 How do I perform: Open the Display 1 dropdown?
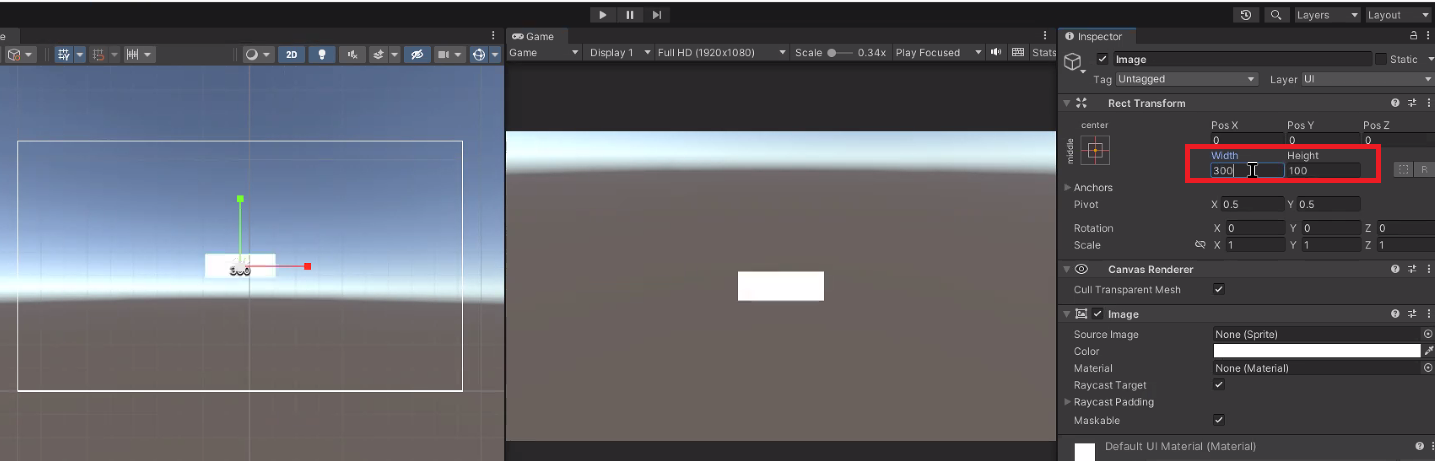tap(617, 52)
